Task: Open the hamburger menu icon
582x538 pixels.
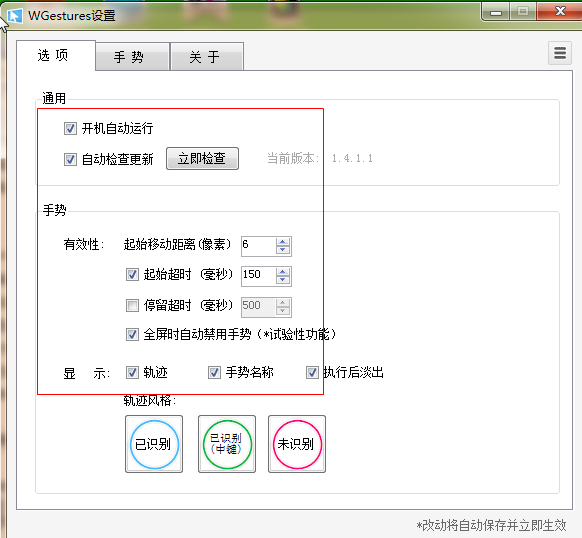Action: (560, 53)
